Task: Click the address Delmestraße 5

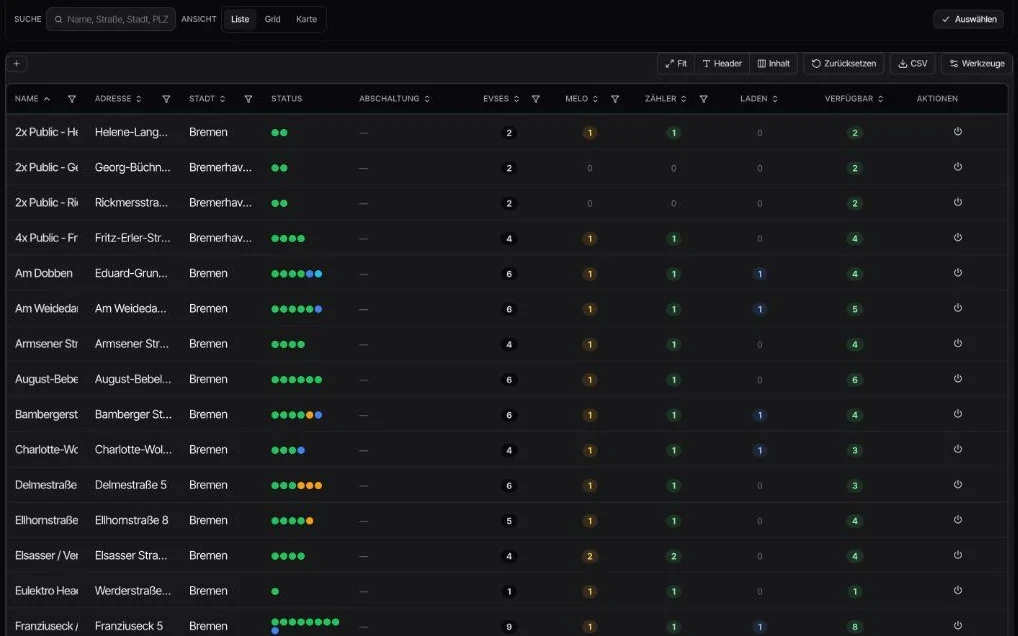Action: (x=130, y=485)
